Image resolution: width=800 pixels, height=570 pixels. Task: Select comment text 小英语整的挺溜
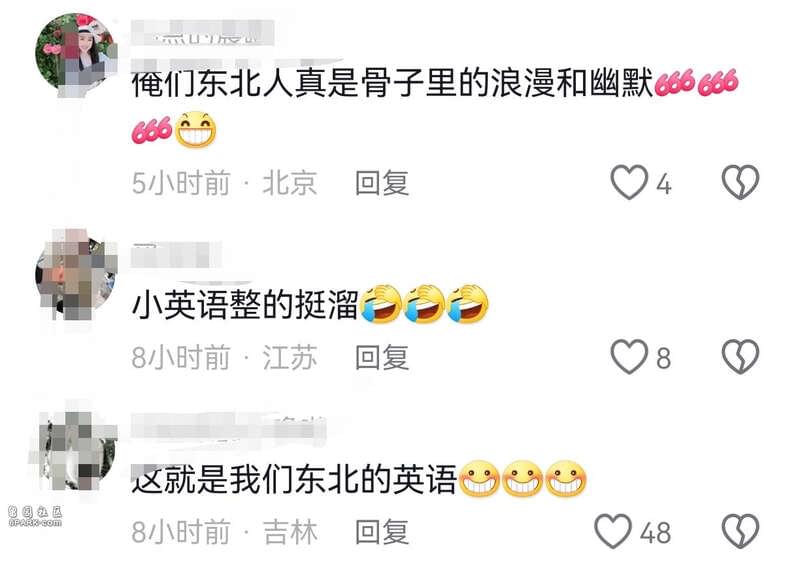click(x=245, y=305)
